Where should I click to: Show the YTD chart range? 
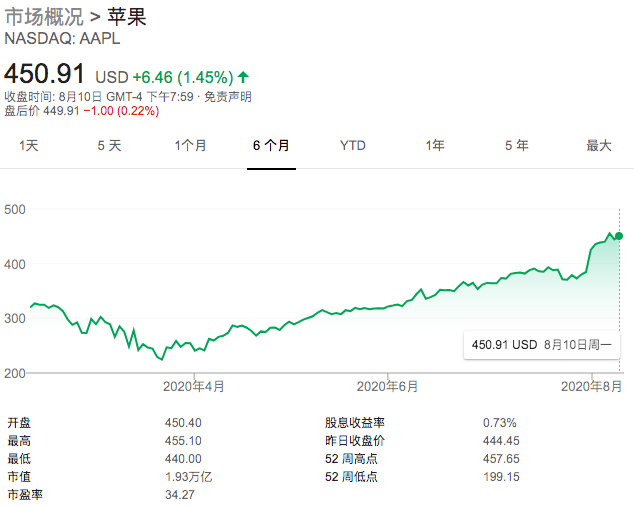[x=352, y=146]
